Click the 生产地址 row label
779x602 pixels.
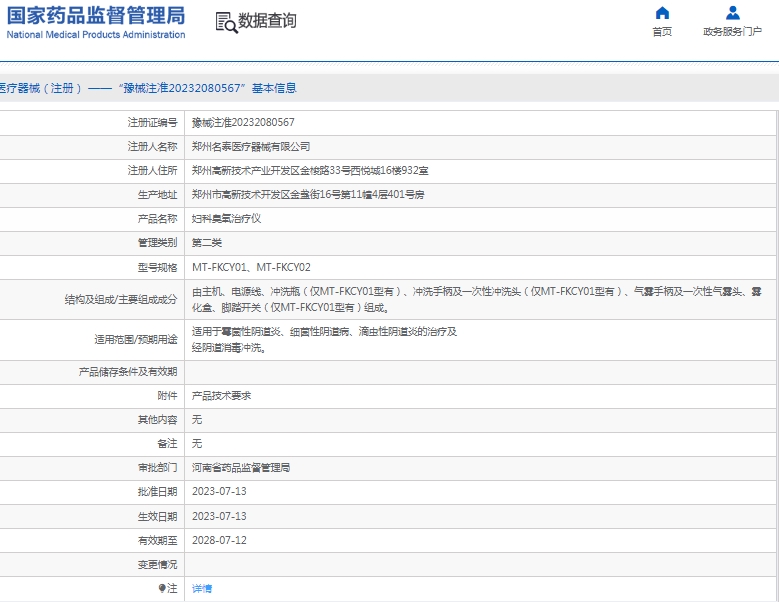[x=157, y=195]
